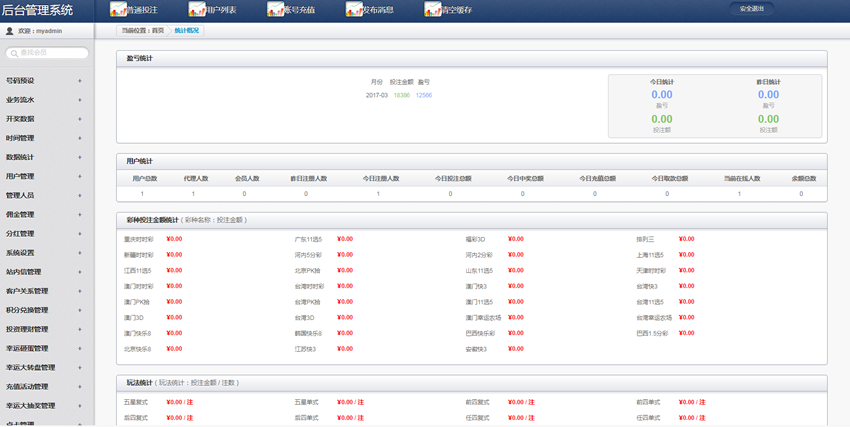Screen dimensions: 850x427
Task: Click the 首页 breadcrumb link
Action: (157, 31)
